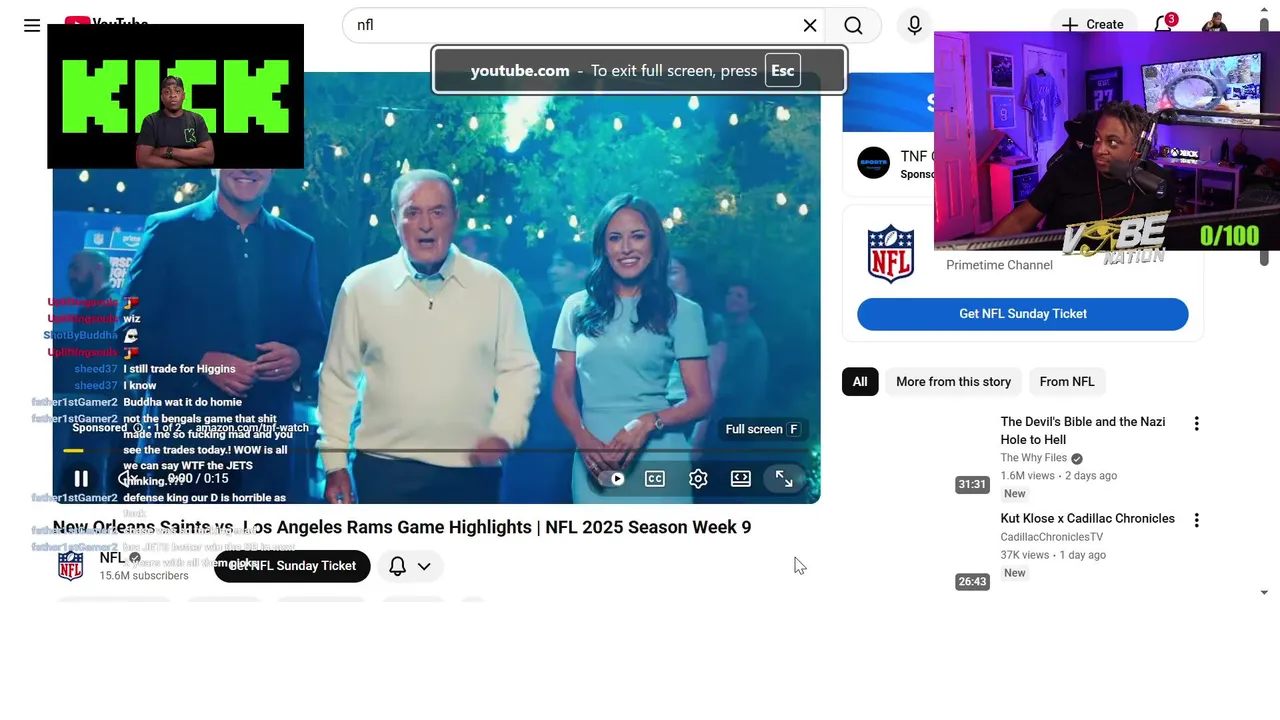Open the notifications bell
Viewport: 1280px width, 720px height.
[x=1163, y=24]
